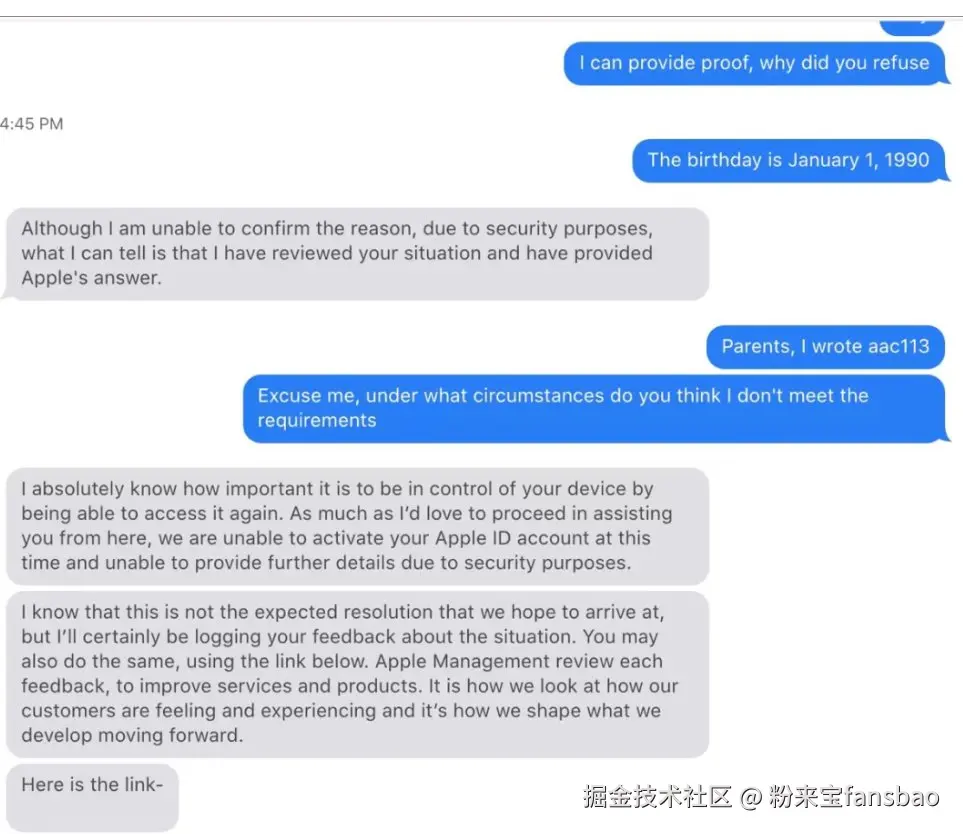Click the 4:45 PM timestamp
The image size is (963, 834).
coord(32,124)
